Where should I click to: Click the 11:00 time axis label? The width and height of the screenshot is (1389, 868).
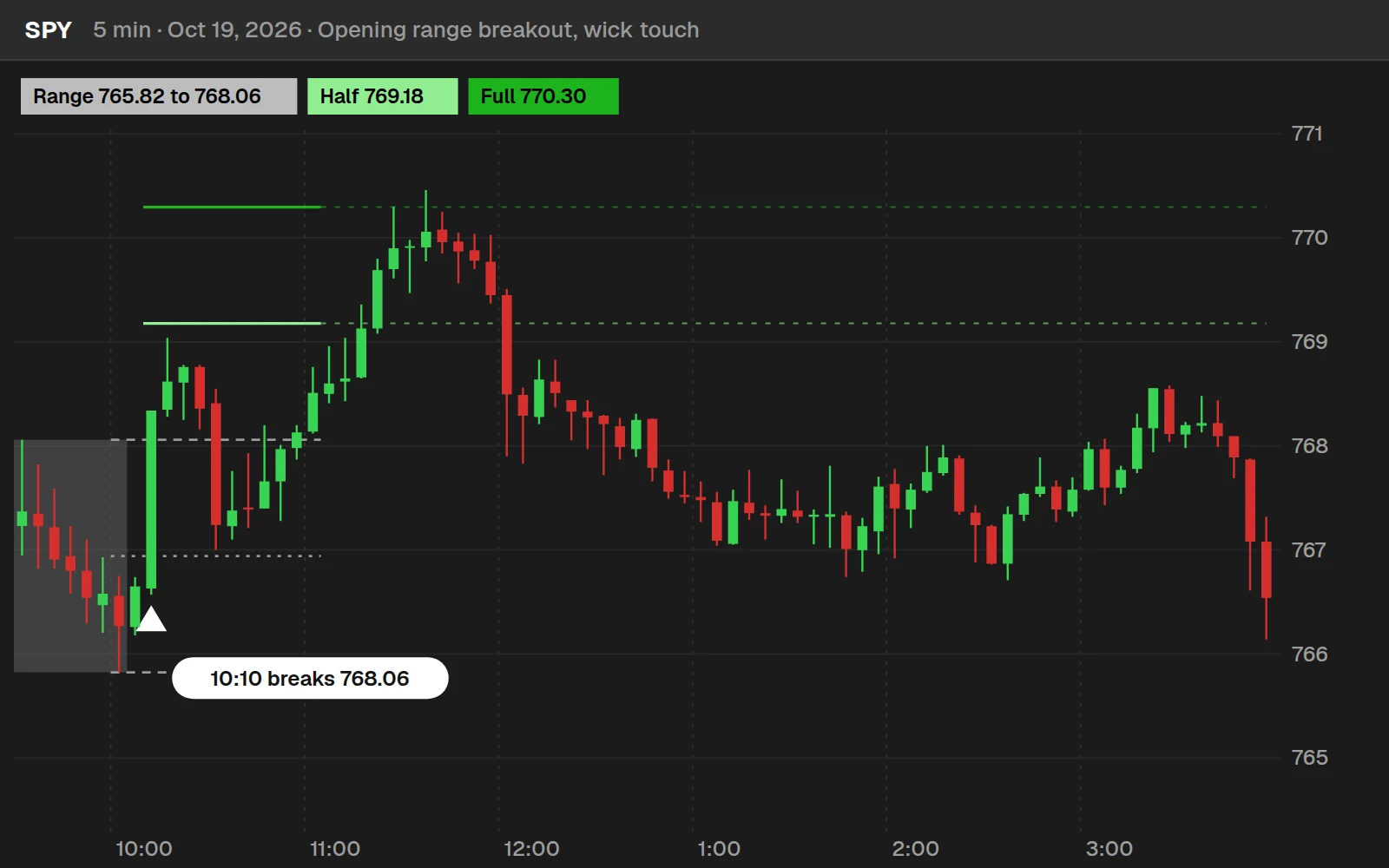tap(335, 849)
